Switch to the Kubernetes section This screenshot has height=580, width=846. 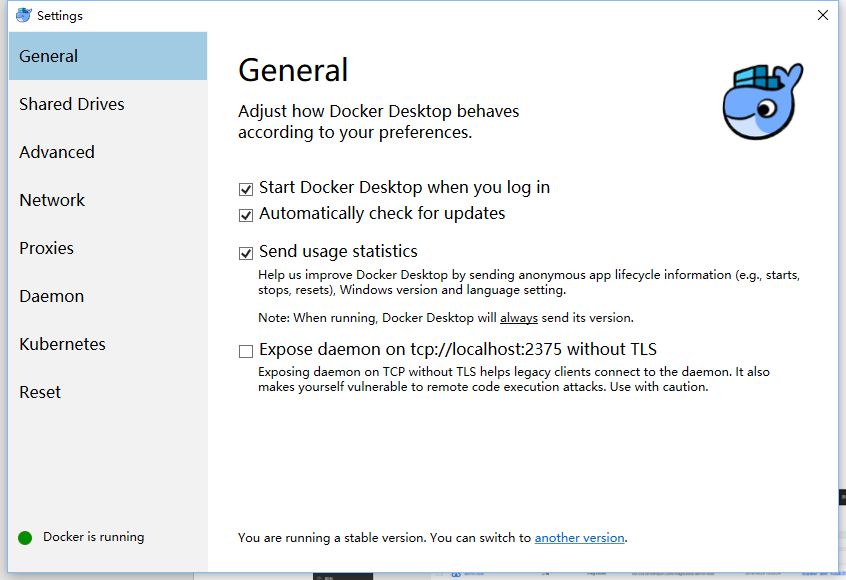(108, 344)
